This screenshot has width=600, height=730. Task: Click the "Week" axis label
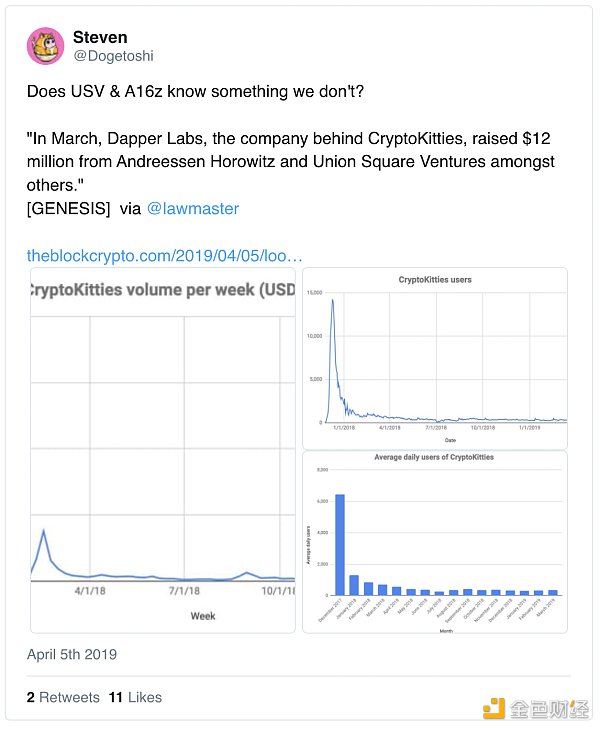[203, 616]
